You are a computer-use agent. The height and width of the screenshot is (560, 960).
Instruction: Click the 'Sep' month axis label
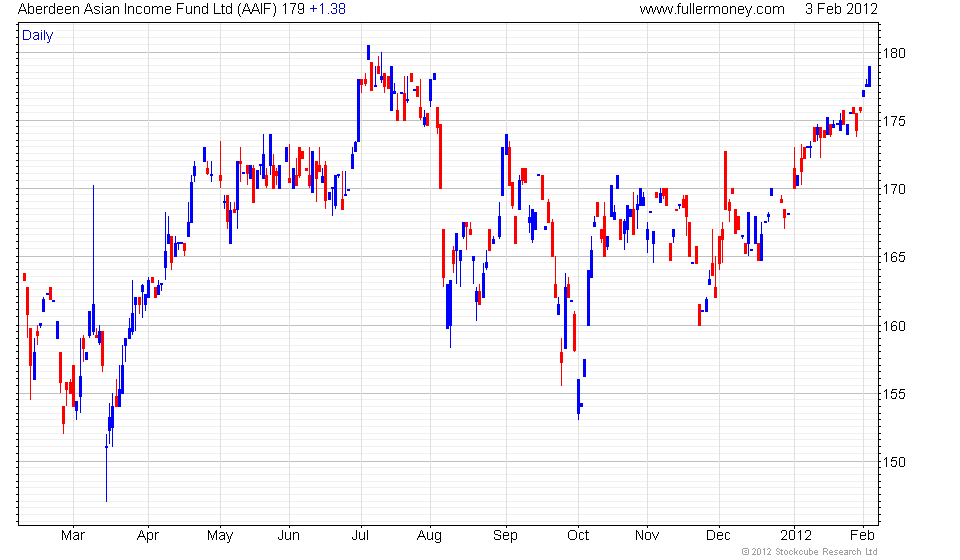[x=505, y=536]
